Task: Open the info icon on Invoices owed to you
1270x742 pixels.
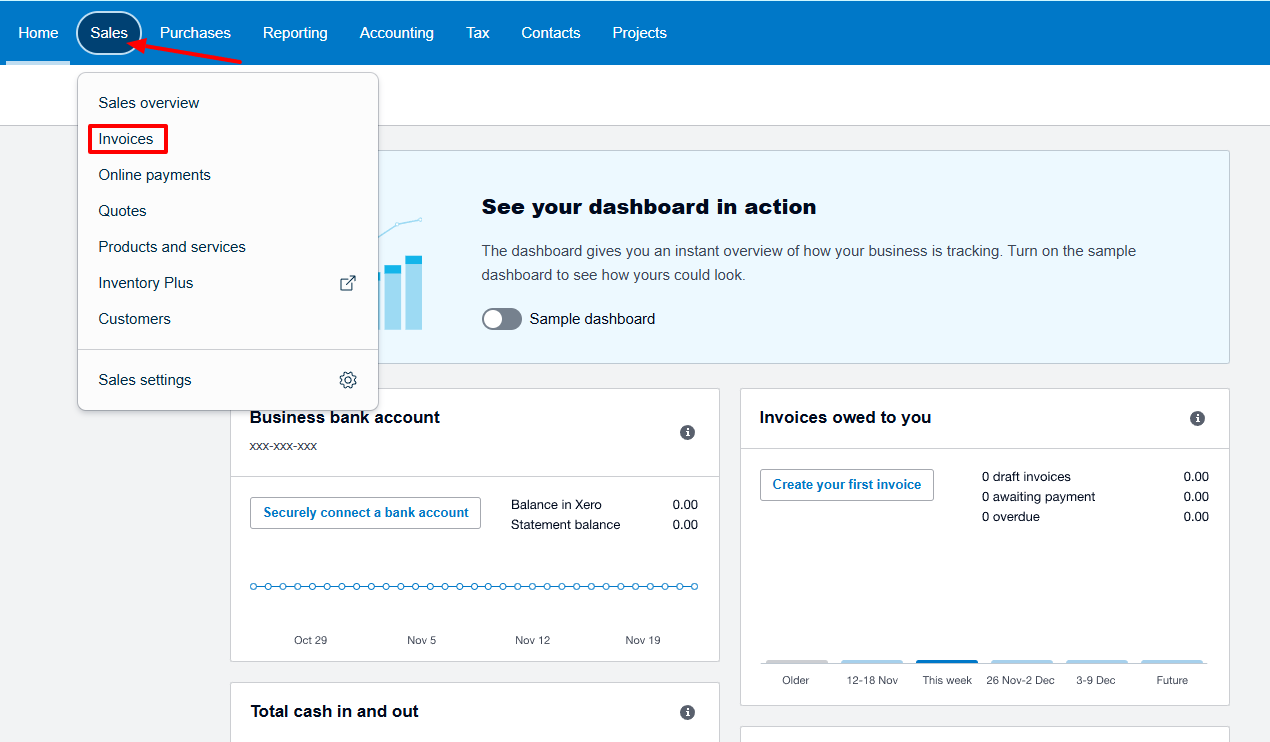Action: (1197, 418)
